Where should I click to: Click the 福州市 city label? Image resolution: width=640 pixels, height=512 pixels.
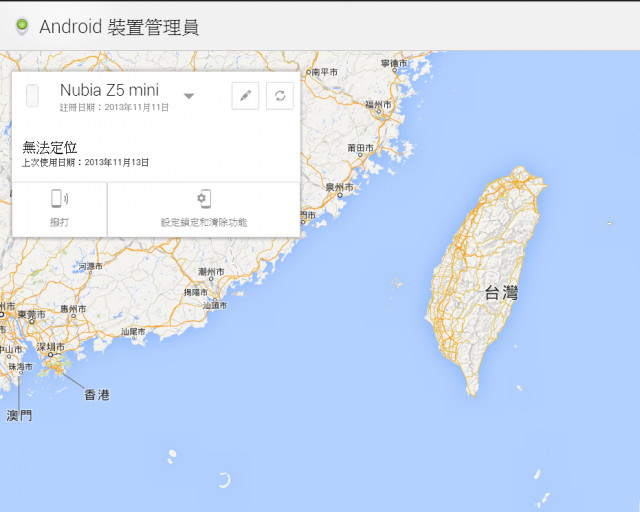pyautogui.click(x=378, y=105)
